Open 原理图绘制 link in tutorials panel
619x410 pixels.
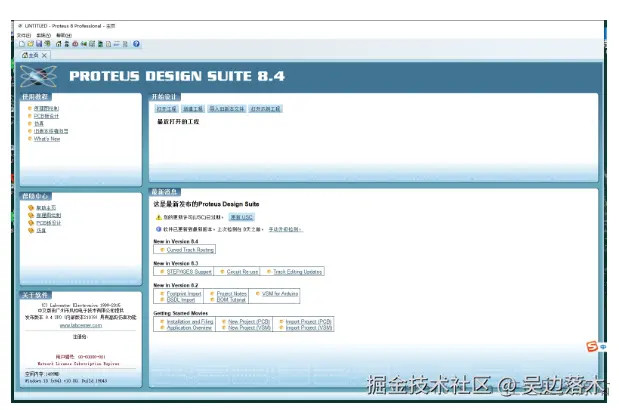(46, 108)
